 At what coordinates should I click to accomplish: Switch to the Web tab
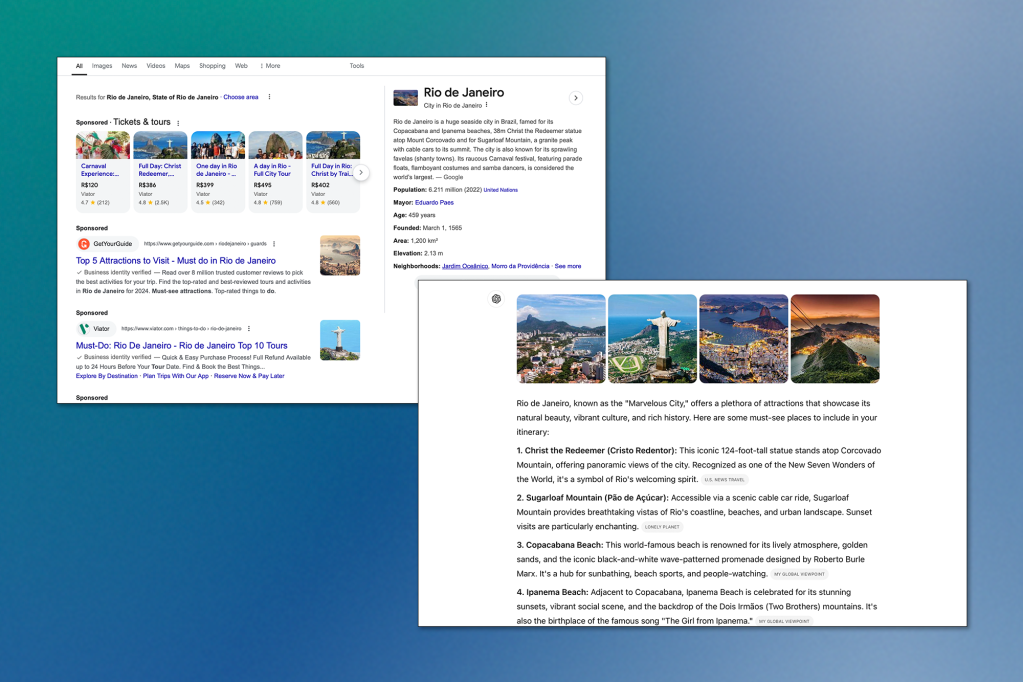241,66
